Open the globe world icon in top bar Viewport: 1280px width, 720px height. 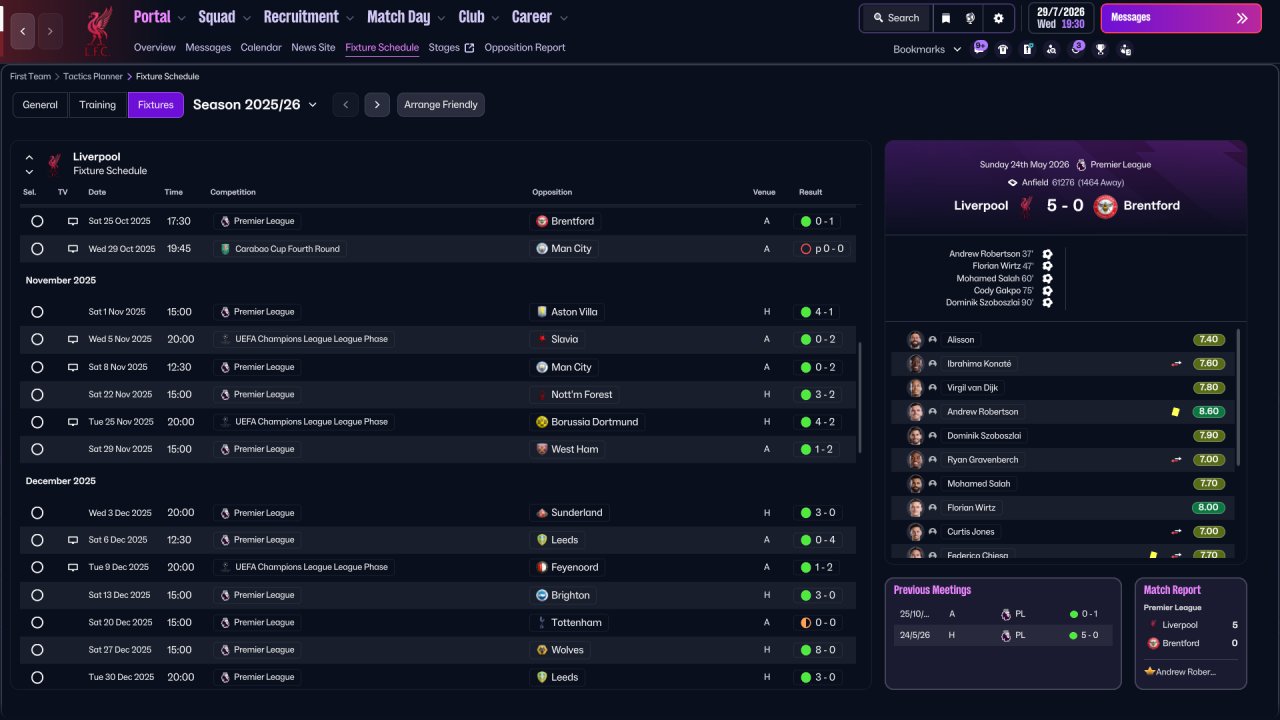pos(970,18)
